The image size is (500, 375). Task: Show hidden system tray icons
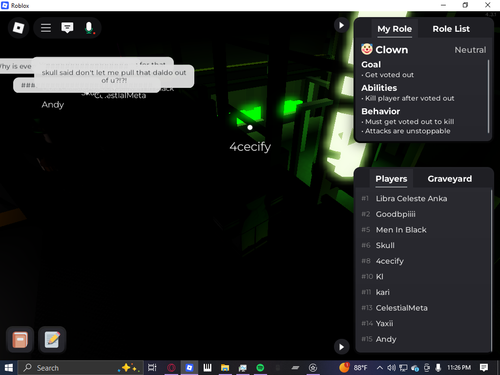(379, 368)
